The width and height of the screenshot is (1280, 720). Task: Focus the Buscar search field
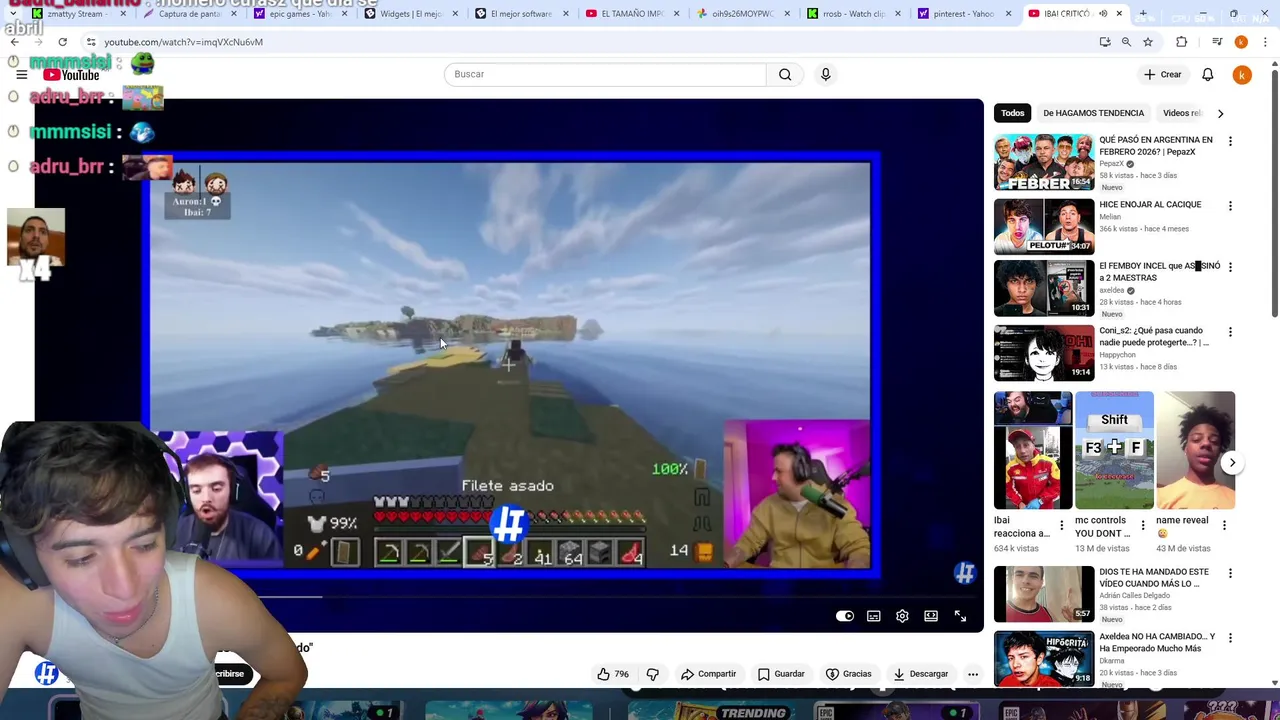pyautogui.click(x=605, y=74)
